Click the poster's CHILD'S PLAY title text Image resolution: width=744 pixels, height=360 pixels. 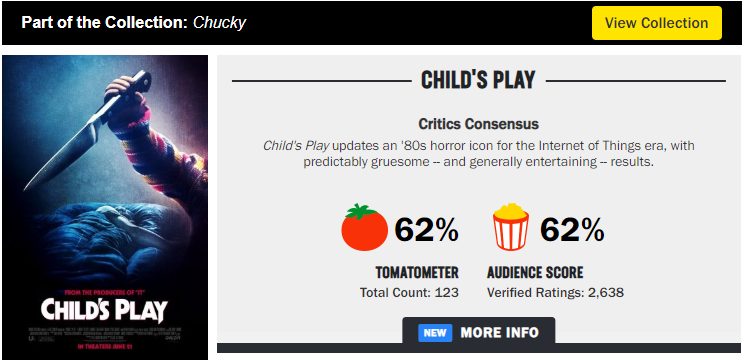click(104, 311)
